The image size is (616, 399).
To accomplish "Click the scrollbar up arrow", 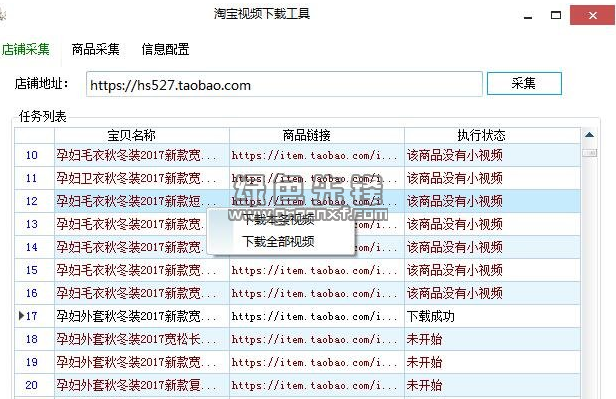I will [589, 135].
